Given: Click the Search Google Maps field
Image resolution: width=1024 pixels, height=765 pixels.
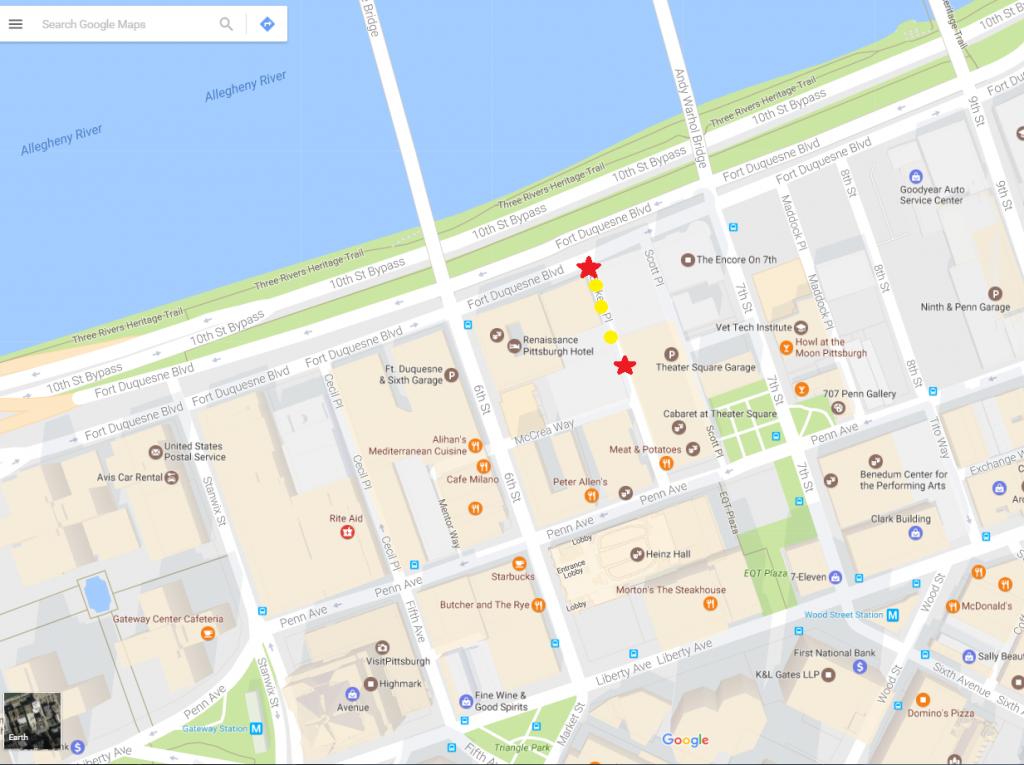Looking at the screenshot, I should point(125,24).
